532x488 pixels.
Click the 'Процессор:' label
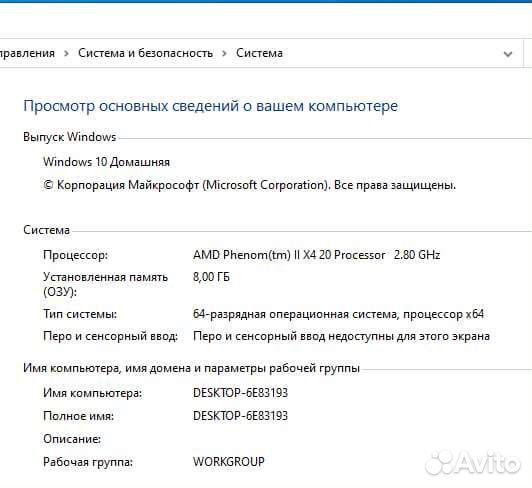(x=75, y=255)
